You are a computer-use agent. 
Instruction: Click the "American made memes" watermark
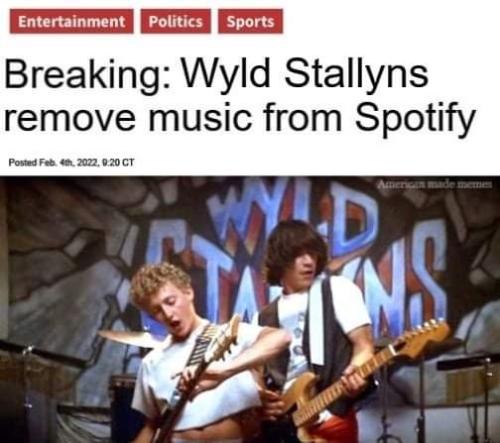[434, 184]
